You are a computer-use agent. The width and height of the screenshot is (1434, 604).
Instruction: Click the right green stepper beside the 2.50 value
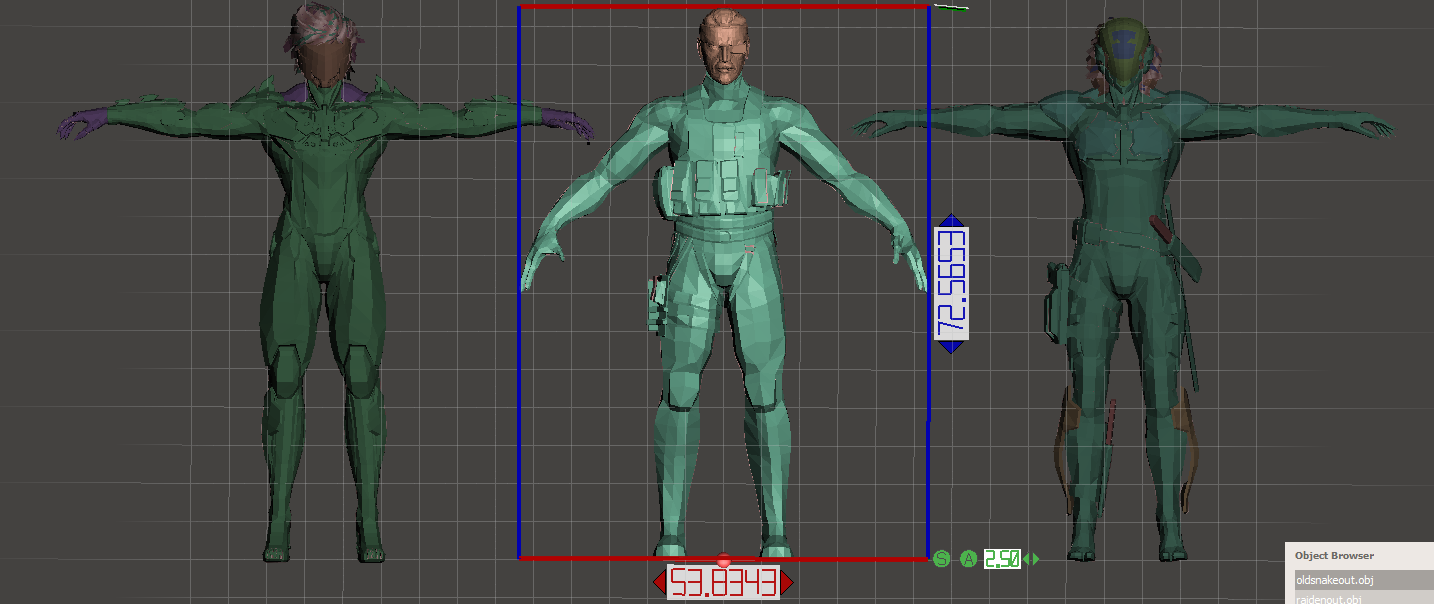point(1035,559)
